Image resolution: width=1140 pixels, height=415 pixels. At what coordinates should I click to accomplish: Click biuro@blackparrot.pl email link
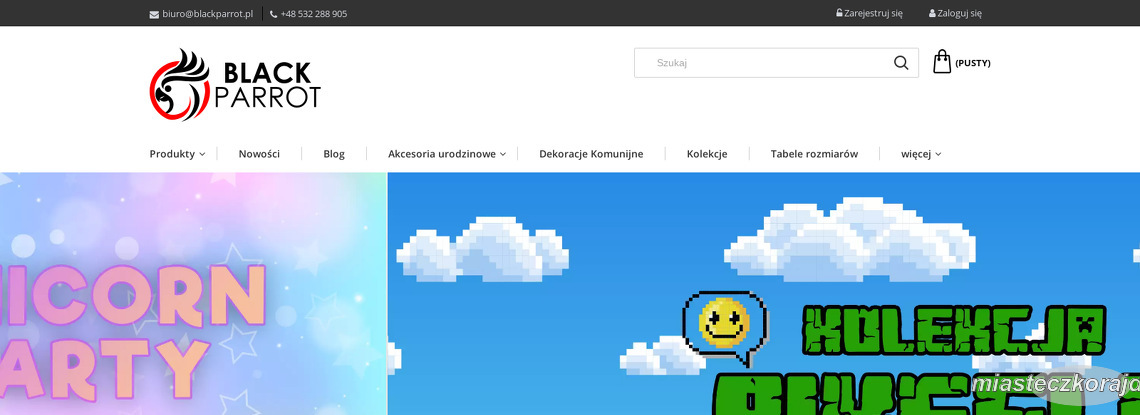[x=208, y=14]
